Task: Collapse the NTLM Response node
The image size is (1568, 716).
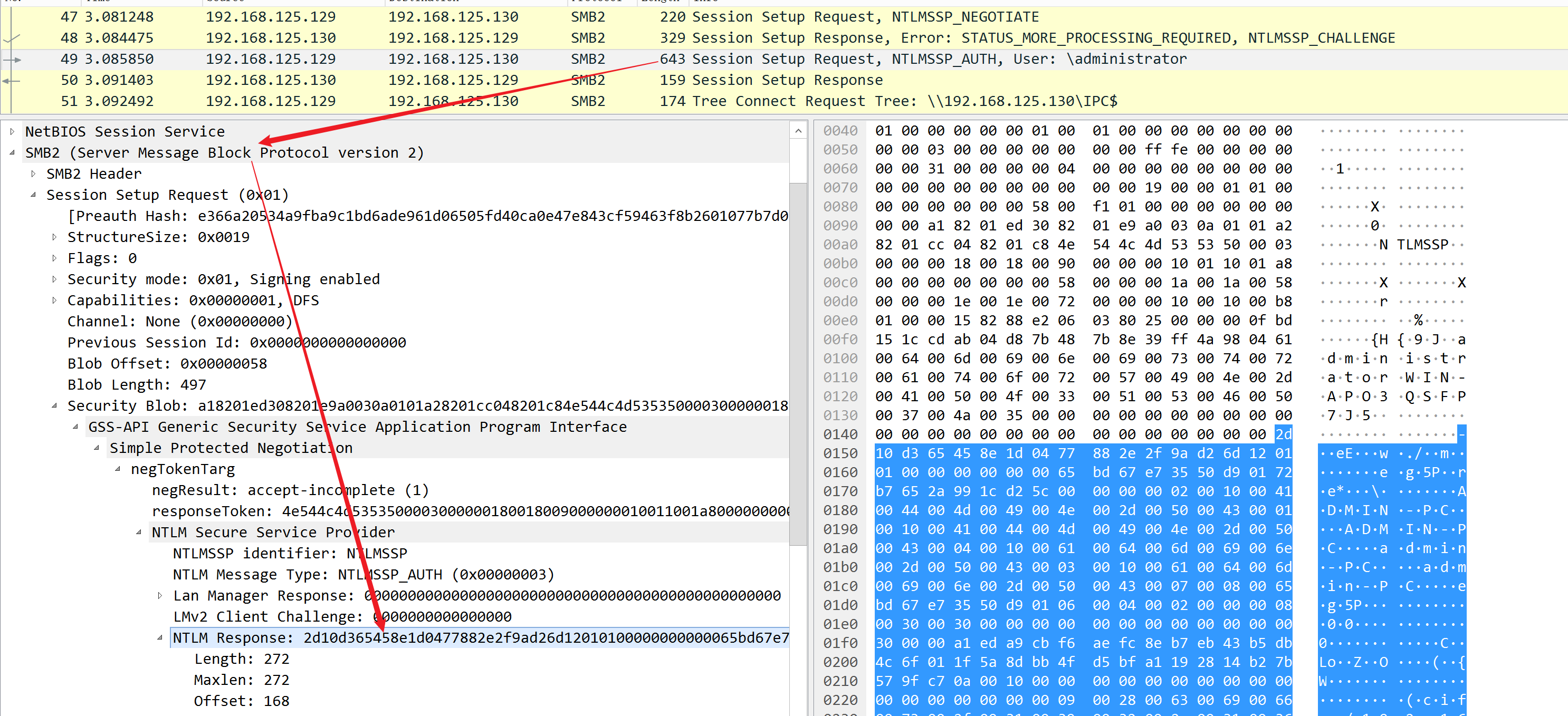Action: 160,637
